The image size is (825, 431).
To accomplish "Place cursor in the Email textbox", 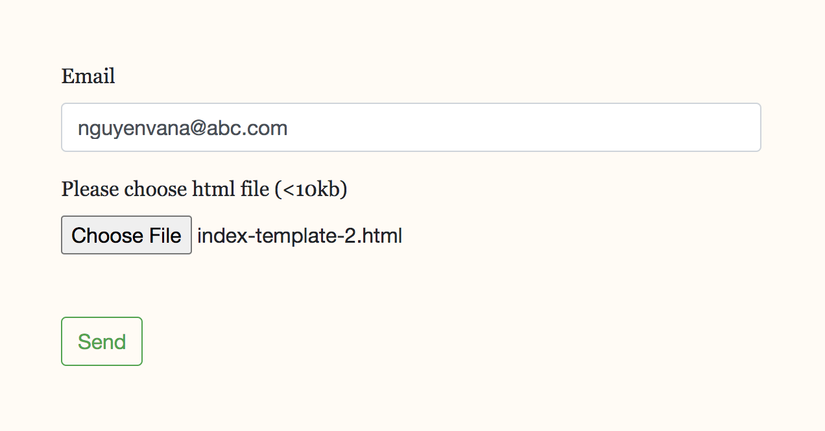I will click(x=410, y=128).
